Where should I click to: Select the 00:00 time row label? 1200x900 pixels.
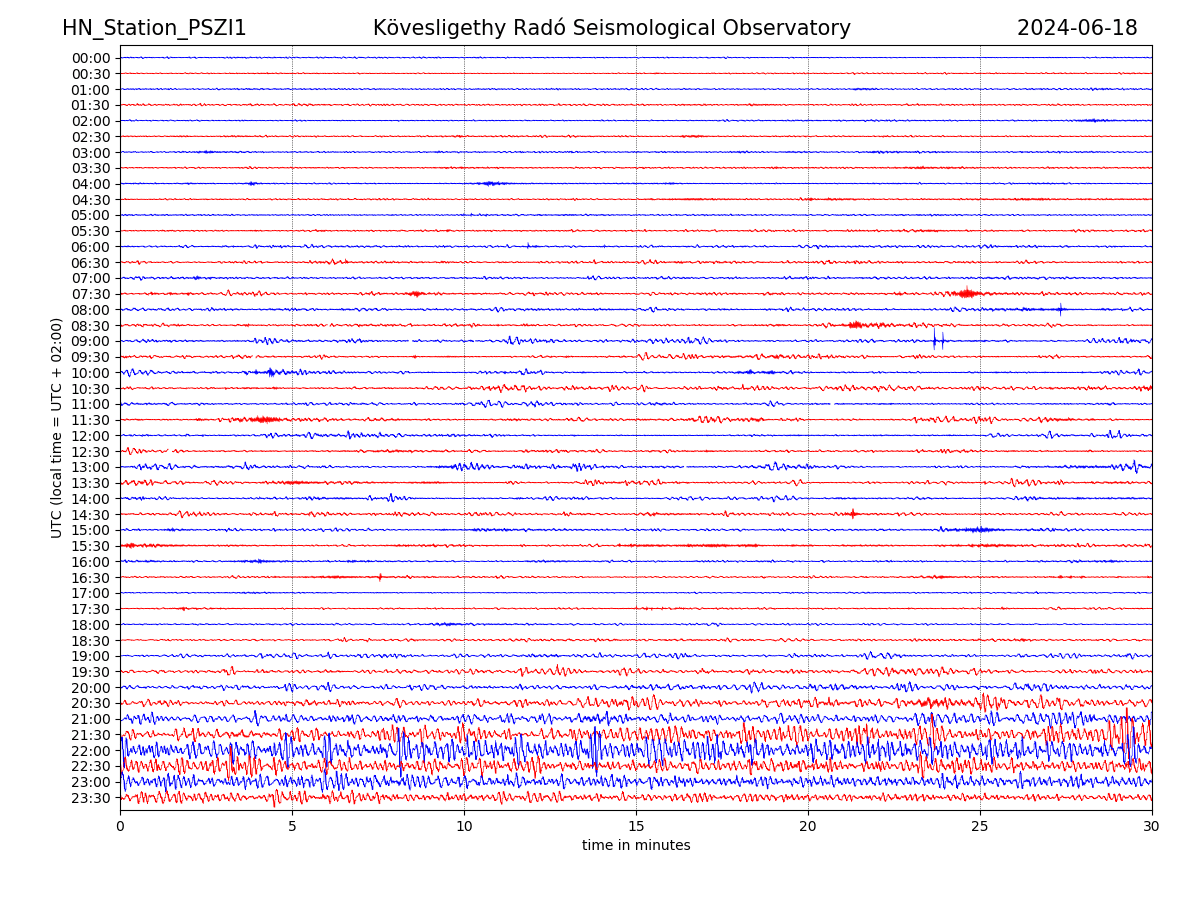coord(90,58)
